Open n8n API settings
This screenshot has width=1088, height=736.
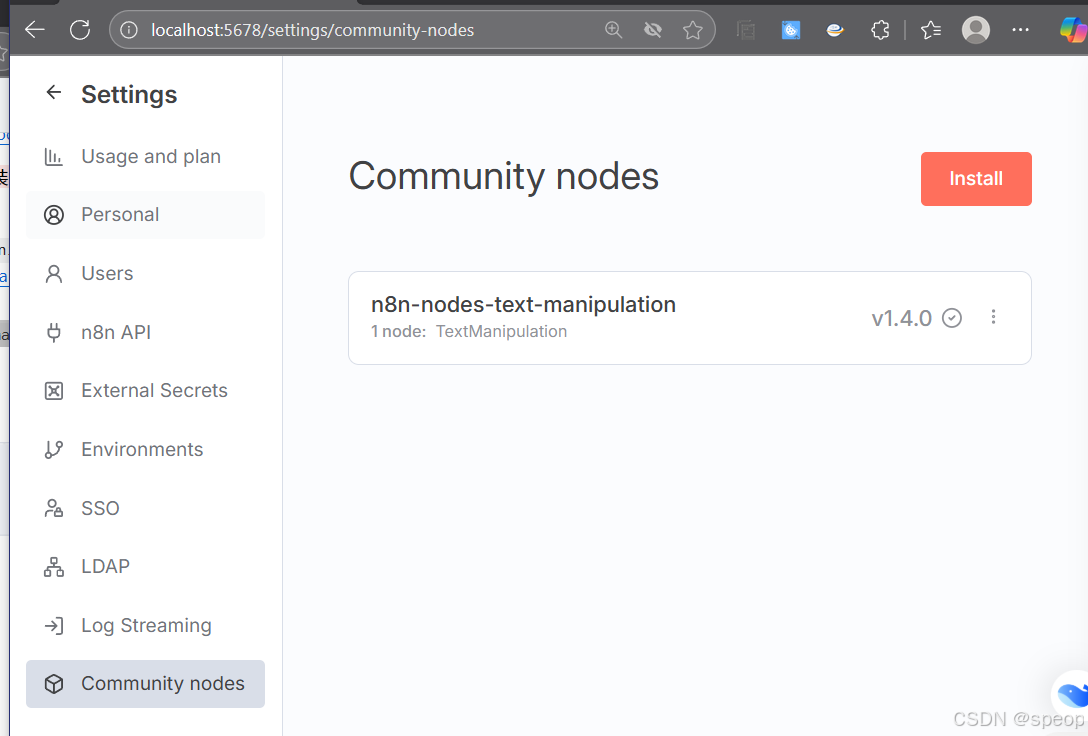(x=145, y=332)
